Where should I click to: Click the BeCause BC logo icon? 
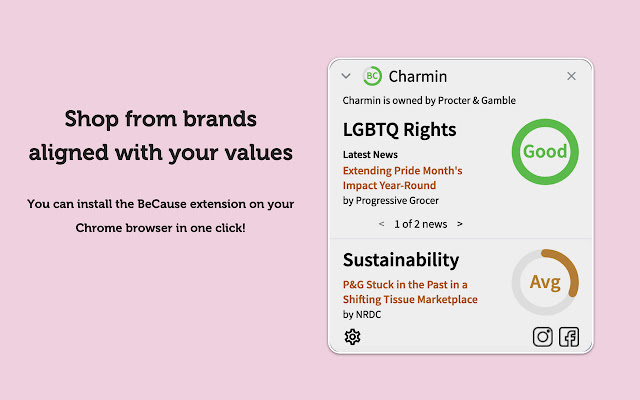372,76
